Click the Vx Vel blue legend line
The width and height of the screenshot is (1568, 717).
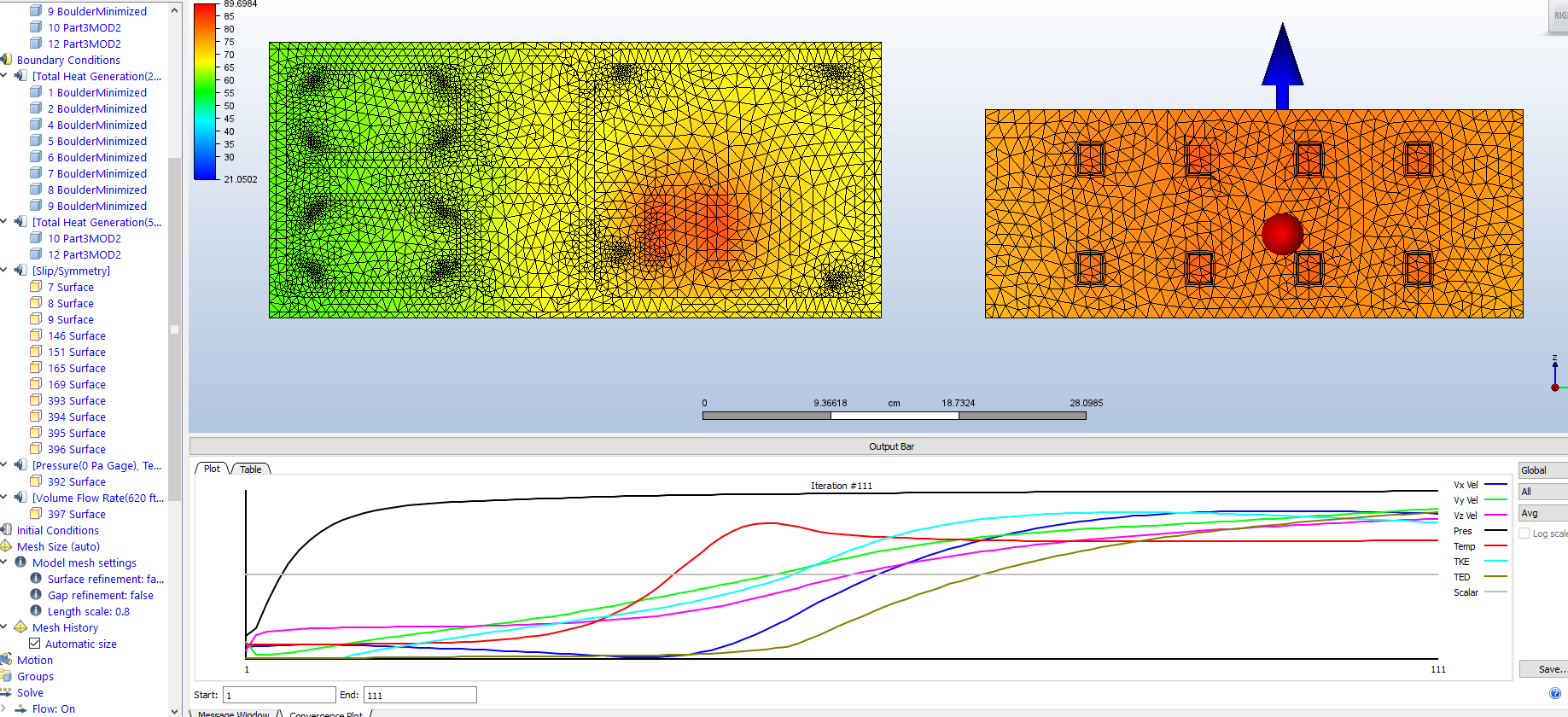pos(1495,485)
